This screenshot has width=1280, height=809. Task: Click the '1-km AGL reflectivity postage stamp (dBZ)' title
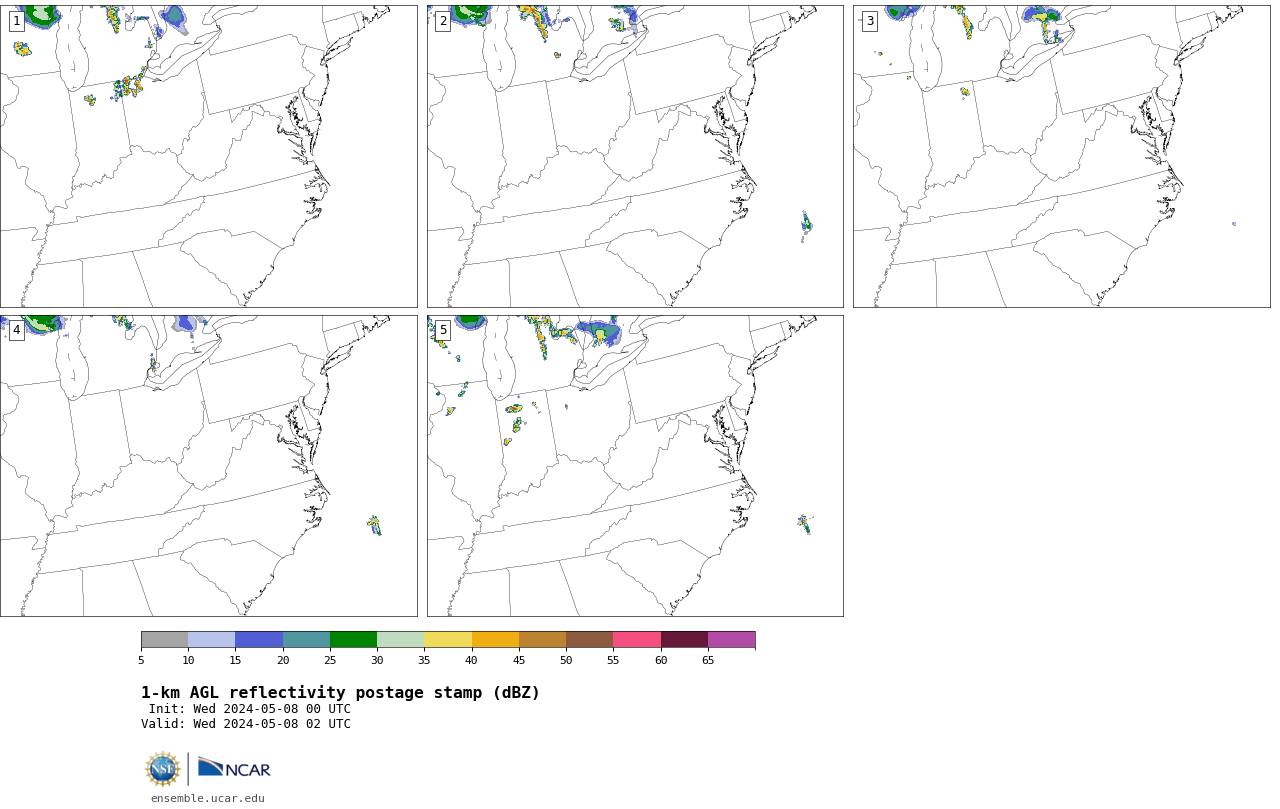point(340,693)
